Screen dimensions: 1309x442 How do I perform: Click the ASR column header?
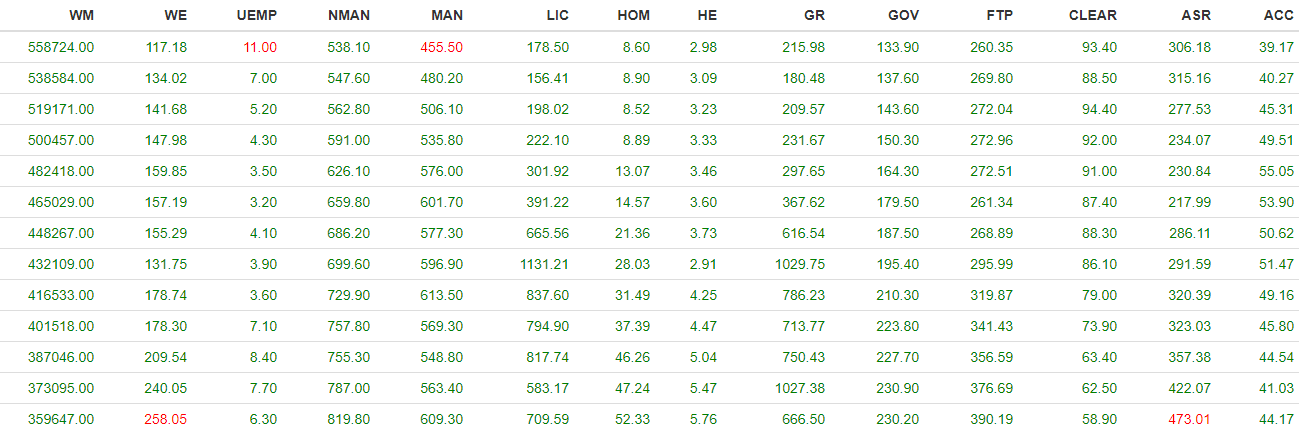1197,16
